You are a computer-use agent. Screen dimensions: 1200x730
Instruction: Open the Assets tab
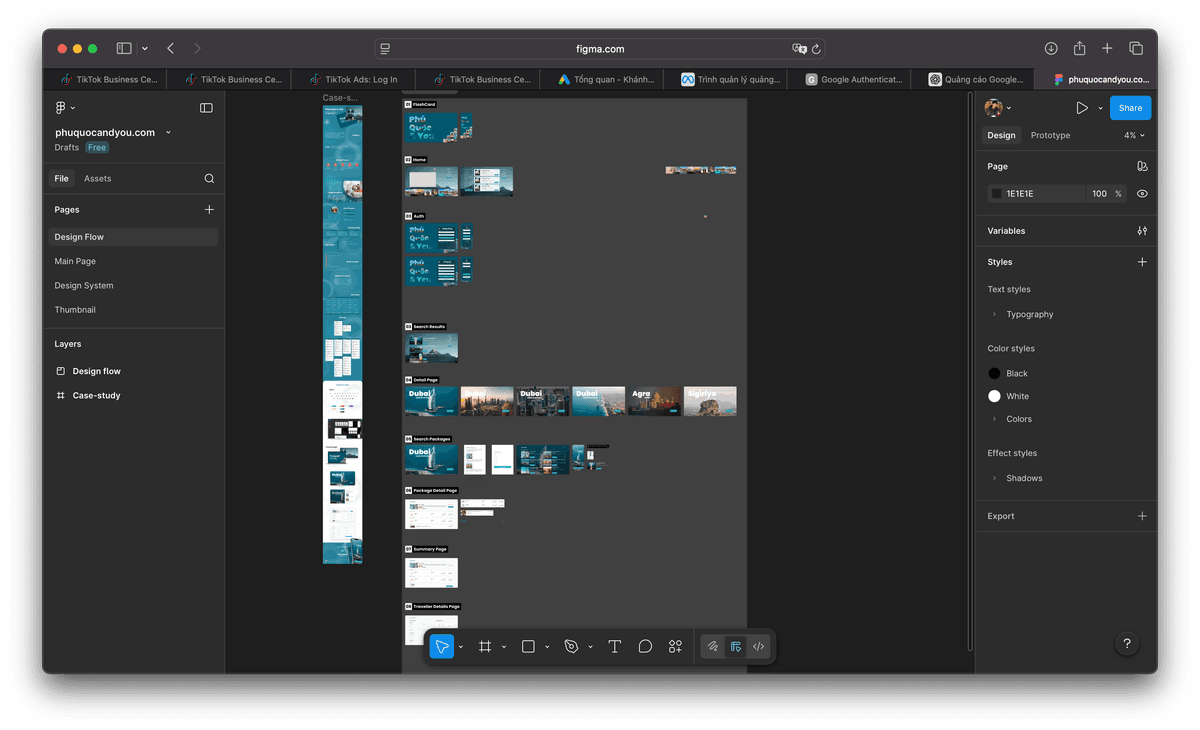pyautogui.click(x=98, y=179)
